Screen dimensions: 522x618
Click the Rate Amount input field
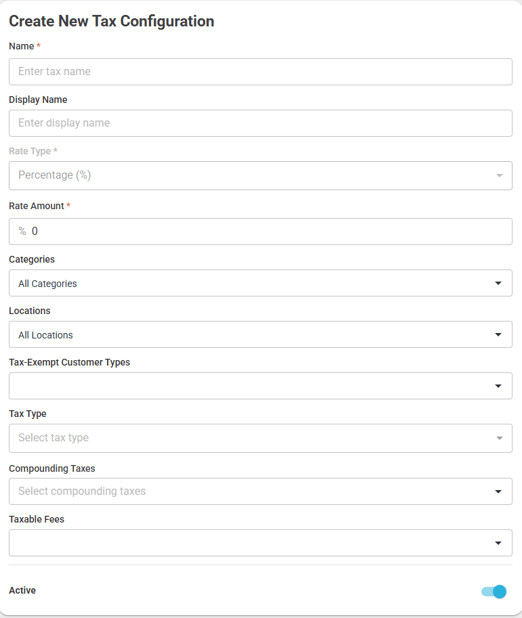261,231
